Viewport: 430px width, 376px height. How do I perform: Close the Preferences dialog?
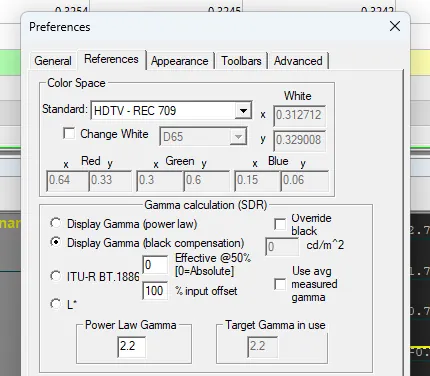coord(395,26)
